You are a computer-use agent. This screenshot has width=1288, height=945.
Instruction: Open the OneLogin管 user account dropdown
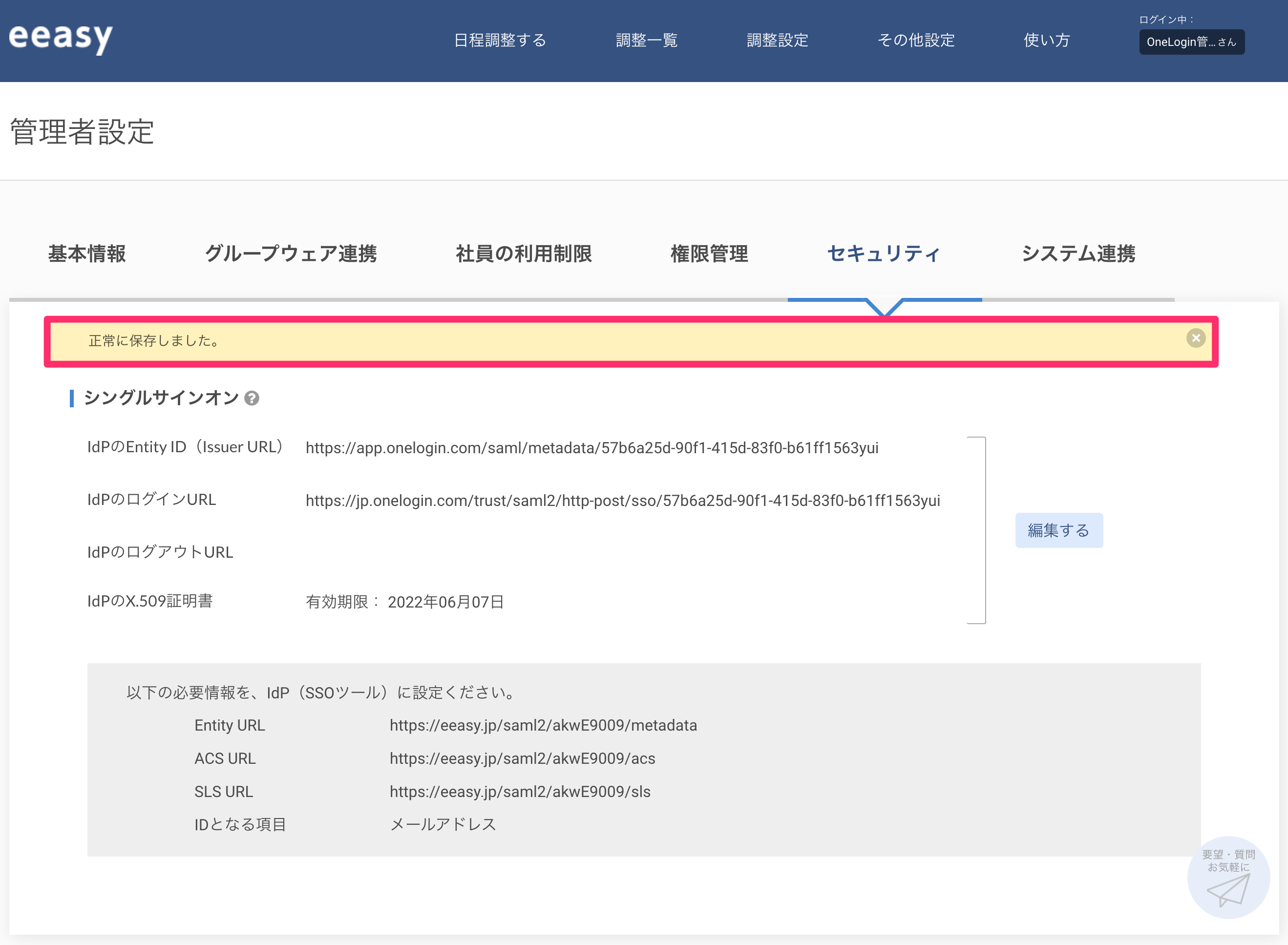click(x=1191, y=42)
